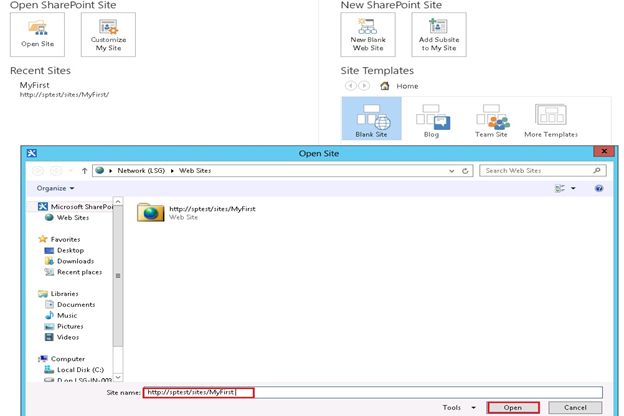Select Libraries in navigation pane

coord(58,294)
